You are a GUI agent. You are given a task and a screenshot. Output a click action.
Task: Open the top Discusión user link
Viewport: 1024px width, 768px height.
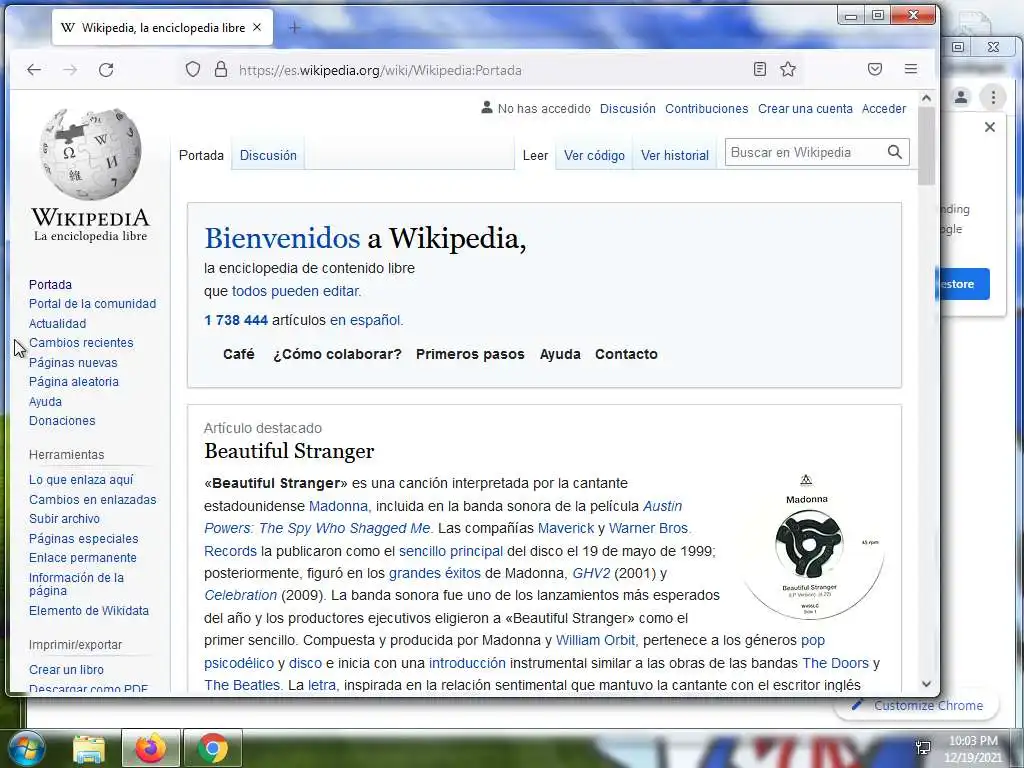coord(628,108)
